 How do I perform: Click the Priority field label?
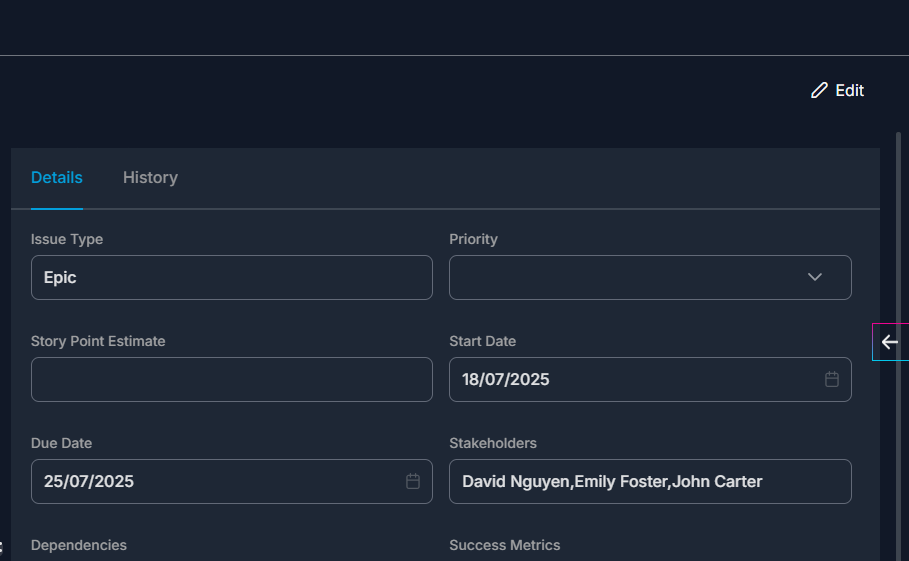click(x=474, y=239)
